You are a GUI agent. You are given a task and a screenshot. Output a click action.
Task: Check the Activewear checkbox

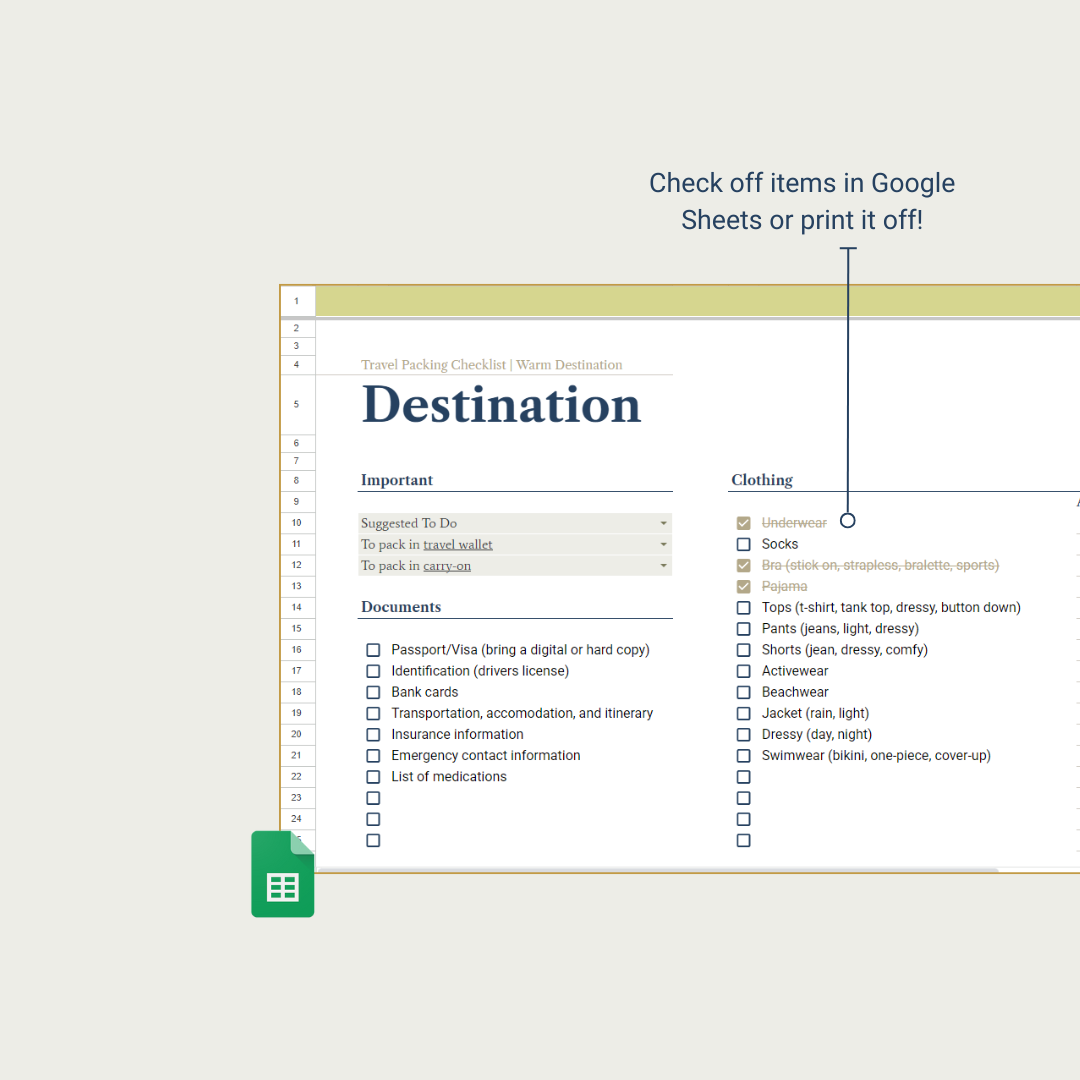(743, 671)
